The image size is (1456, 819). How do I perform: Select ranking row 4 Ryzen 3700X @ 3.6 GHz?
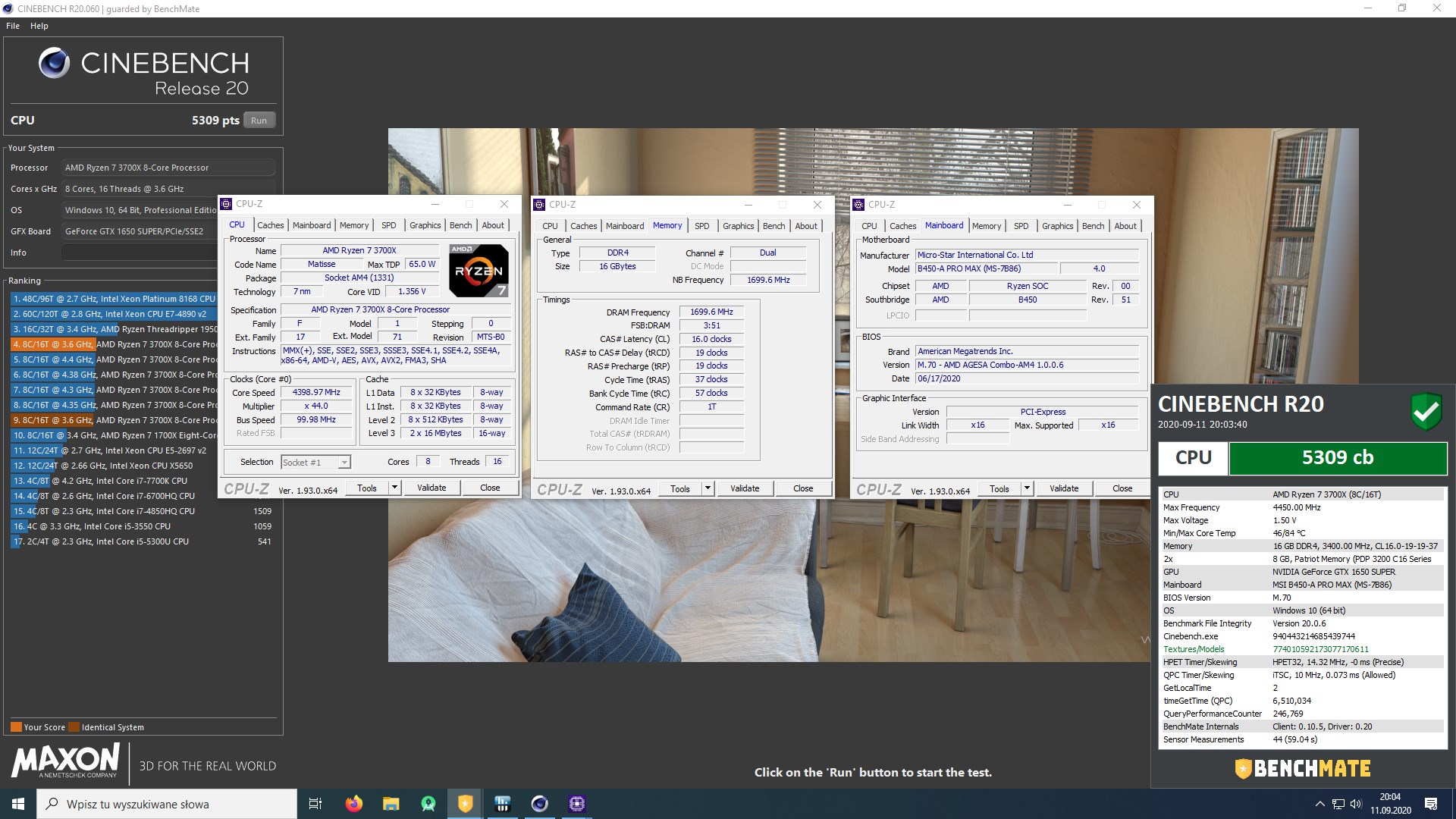point(114,344)
